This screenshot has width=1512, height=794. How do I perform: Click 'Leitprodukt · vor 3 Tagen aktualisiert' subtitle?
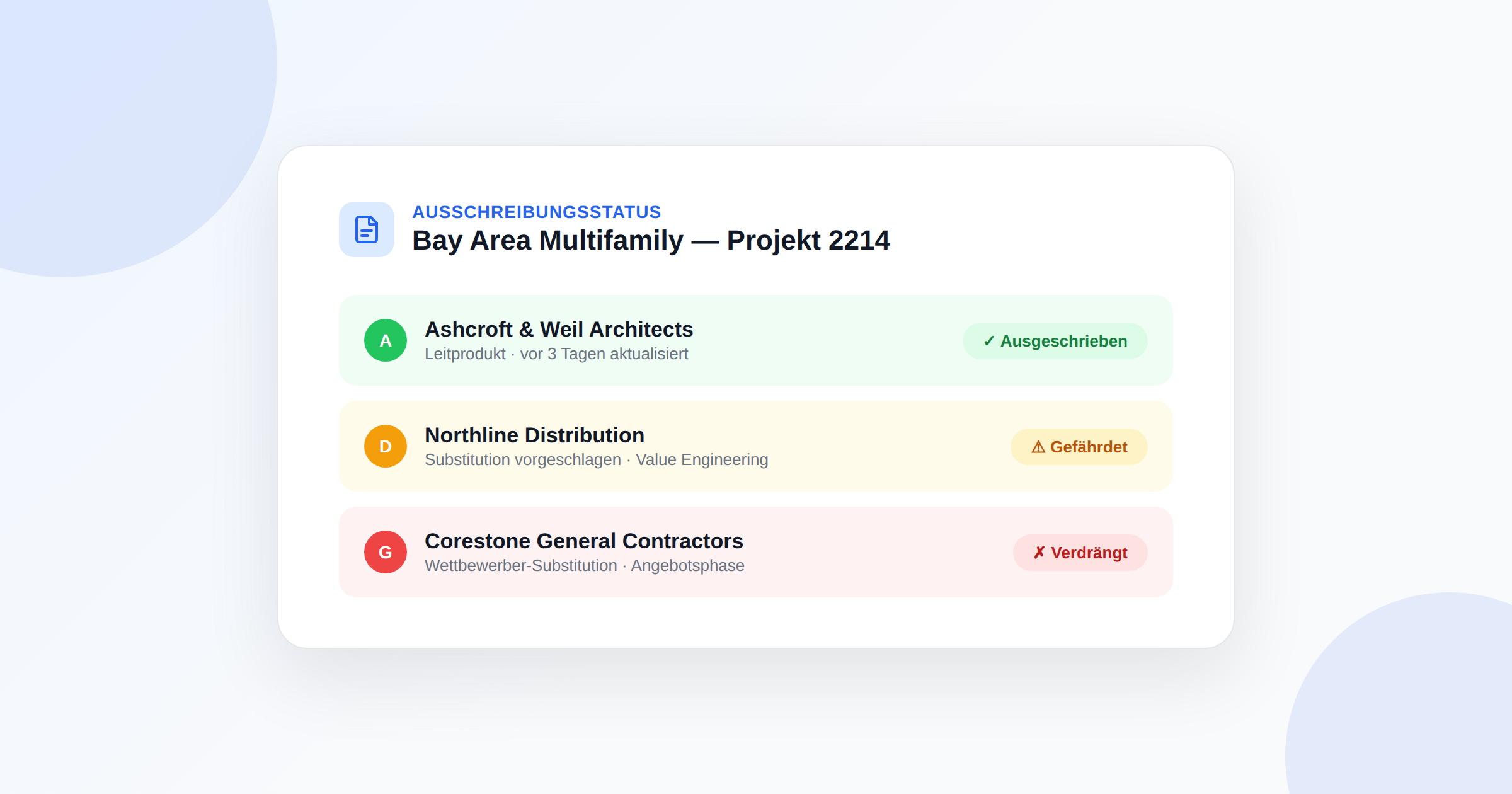[556, 354]
